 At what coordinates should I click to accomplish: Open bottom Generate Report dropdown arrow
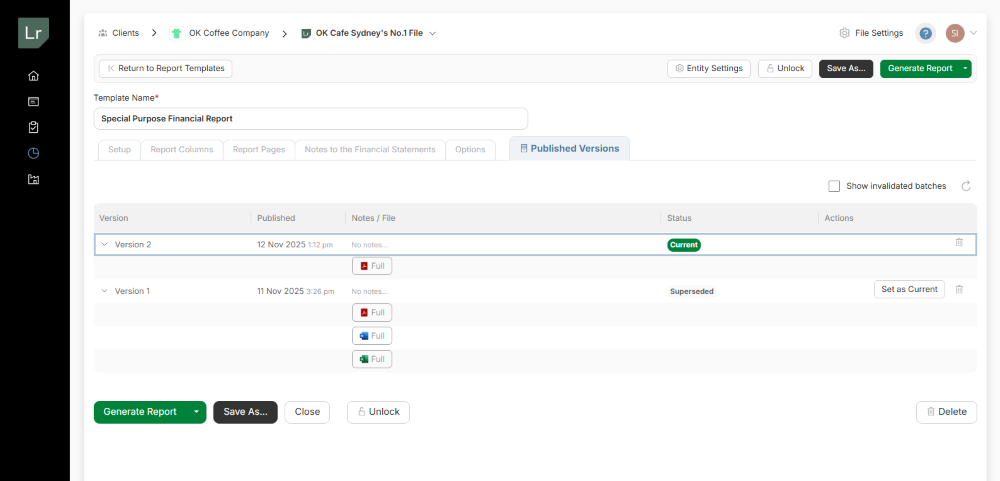point(196,412)
